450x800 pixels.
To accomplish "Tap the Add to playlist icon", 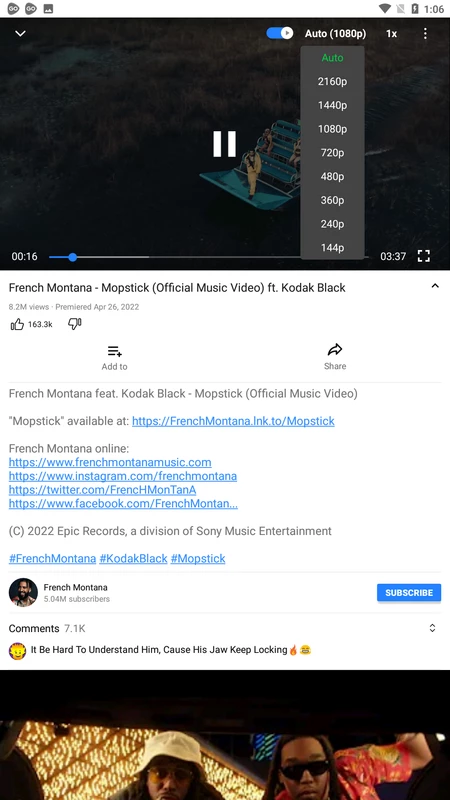I will point(114,352).
